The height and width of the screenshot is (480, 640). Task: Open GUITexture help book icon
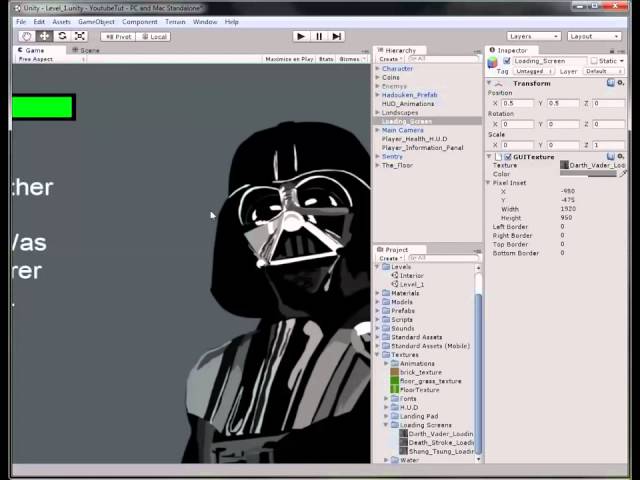pos(611,156)
